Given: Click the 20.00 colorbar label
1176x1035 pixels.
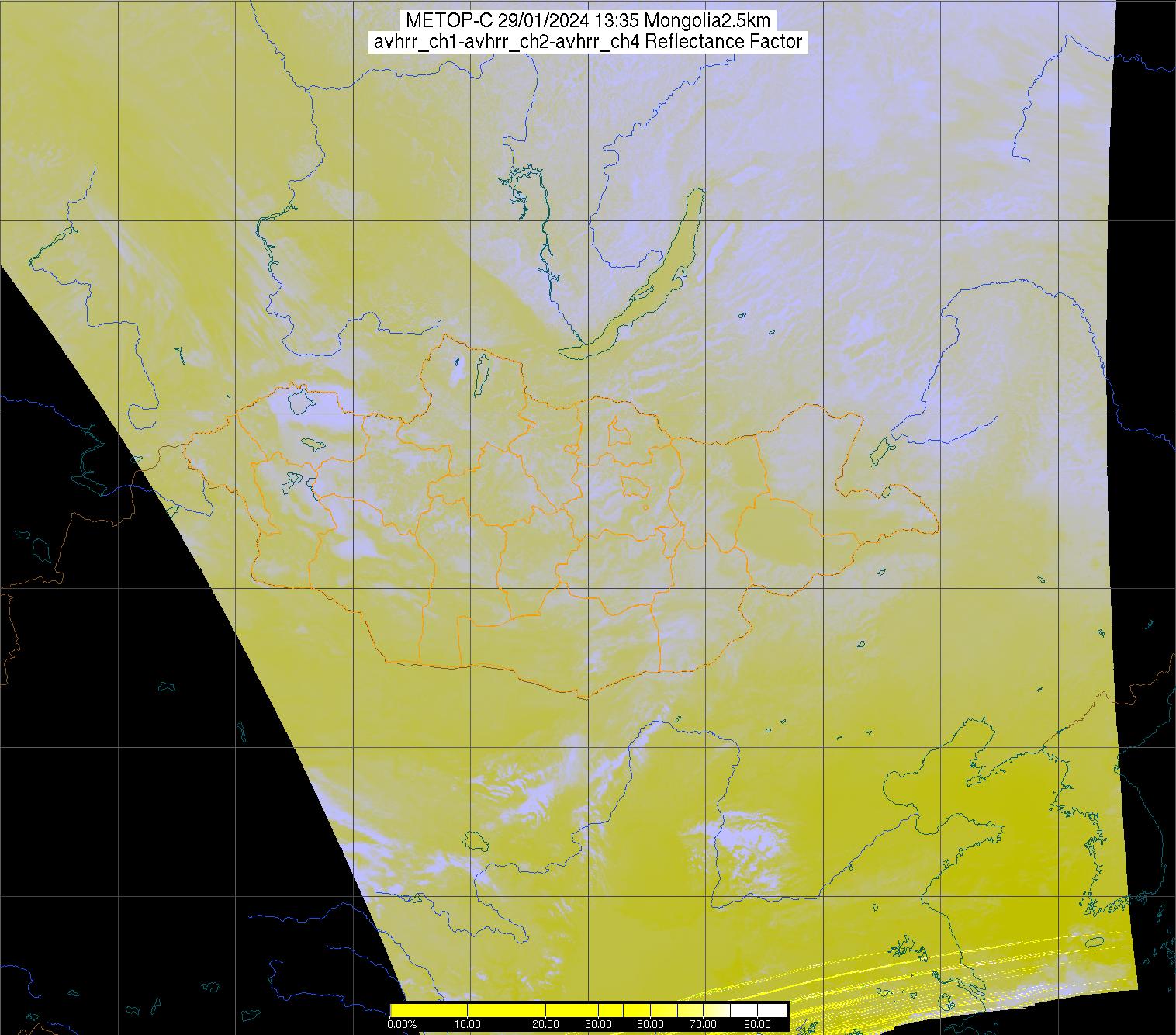Looking at the screenshot, I should point(545,1024).
